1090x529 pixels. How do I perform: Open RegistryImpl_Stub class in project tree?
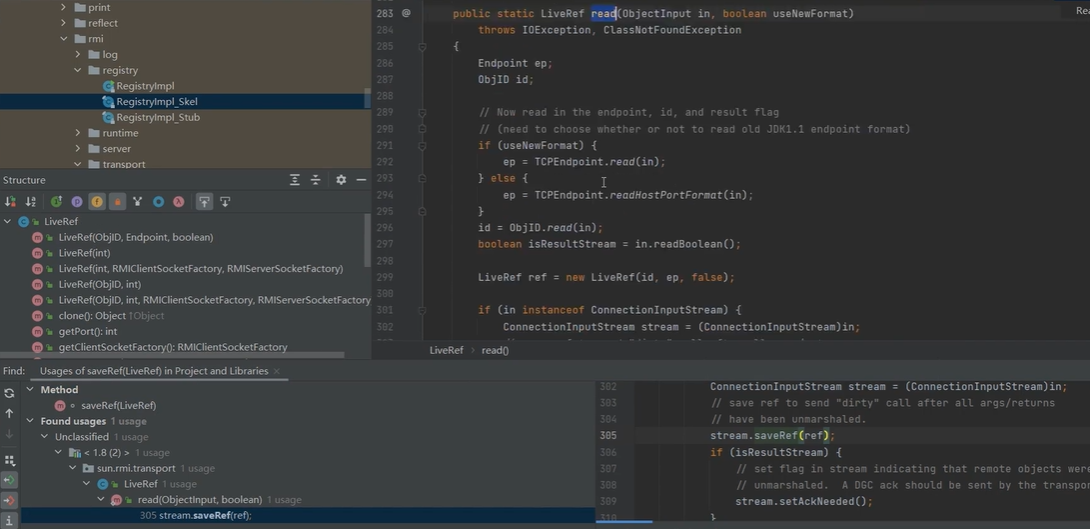coord(157,118)
